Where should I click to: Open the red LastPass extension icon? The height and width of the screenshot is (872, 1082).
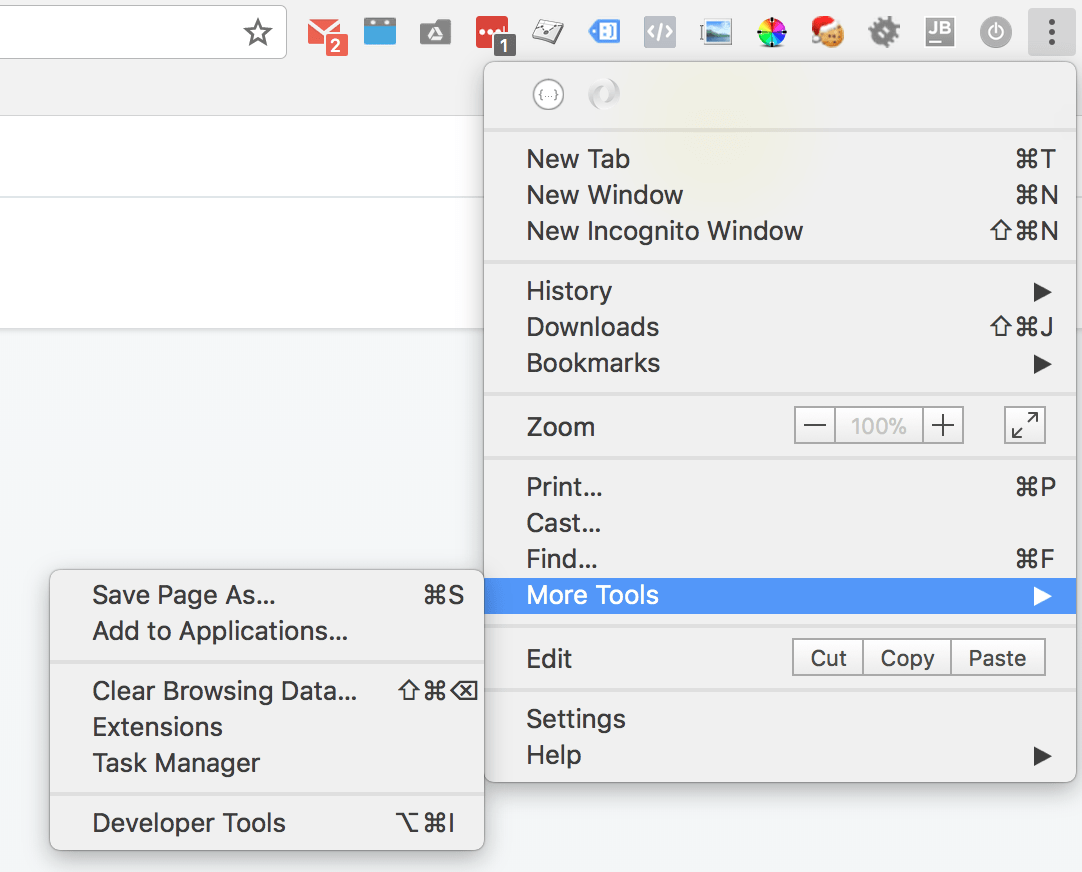point(494,34)
